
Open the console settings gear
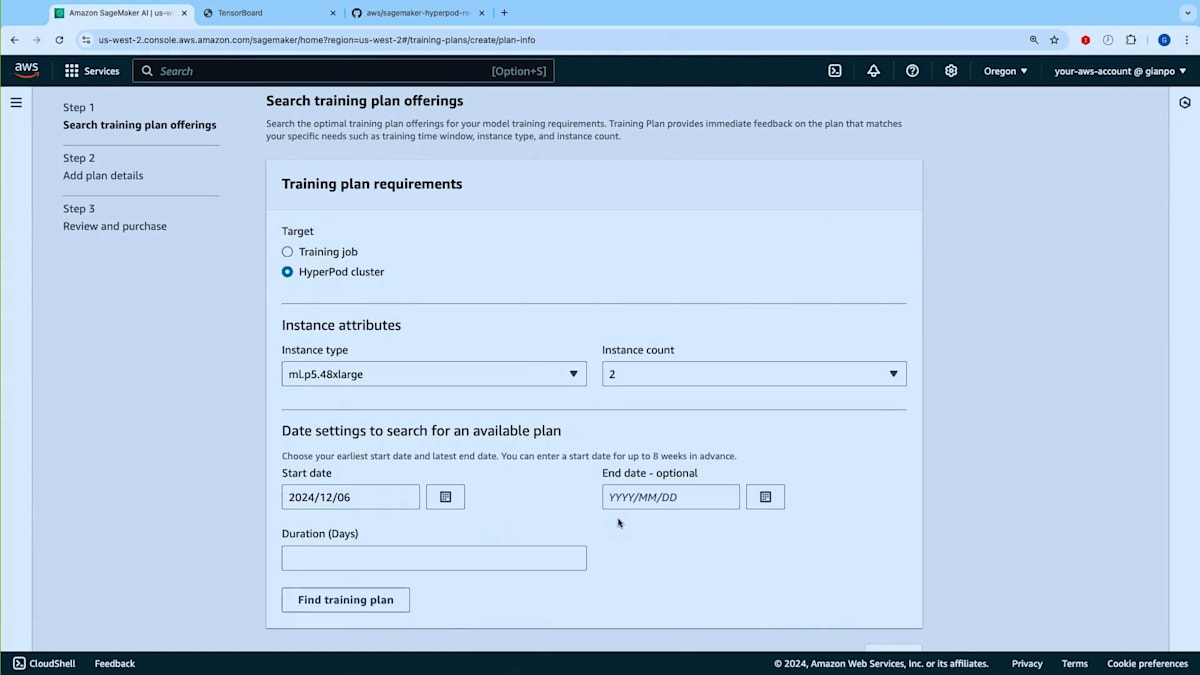point(951,71)
